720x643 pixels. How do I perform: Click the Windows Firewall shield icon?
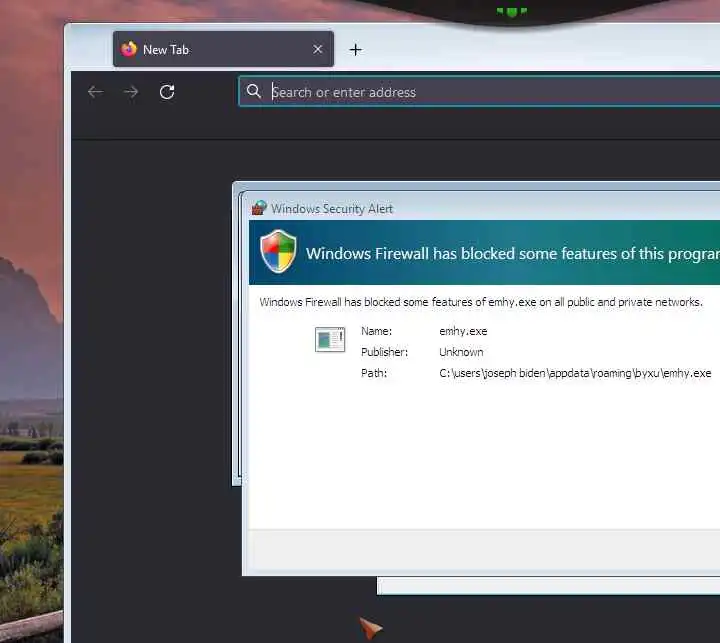pos(278,252)
